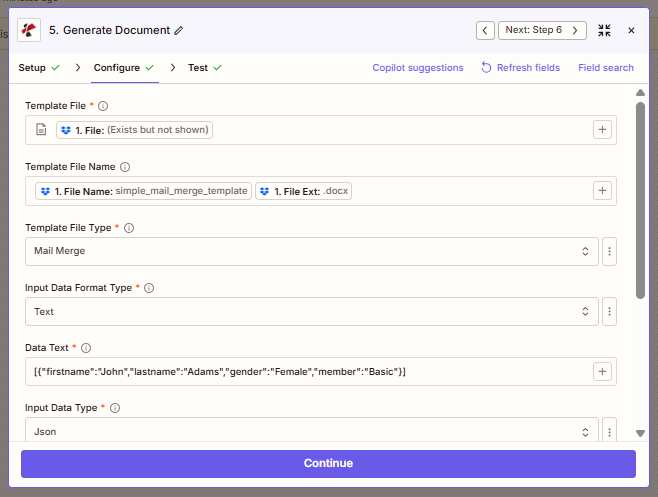Close the Generate Document panel
Viewport: 658px width, 497px height.
631,30
